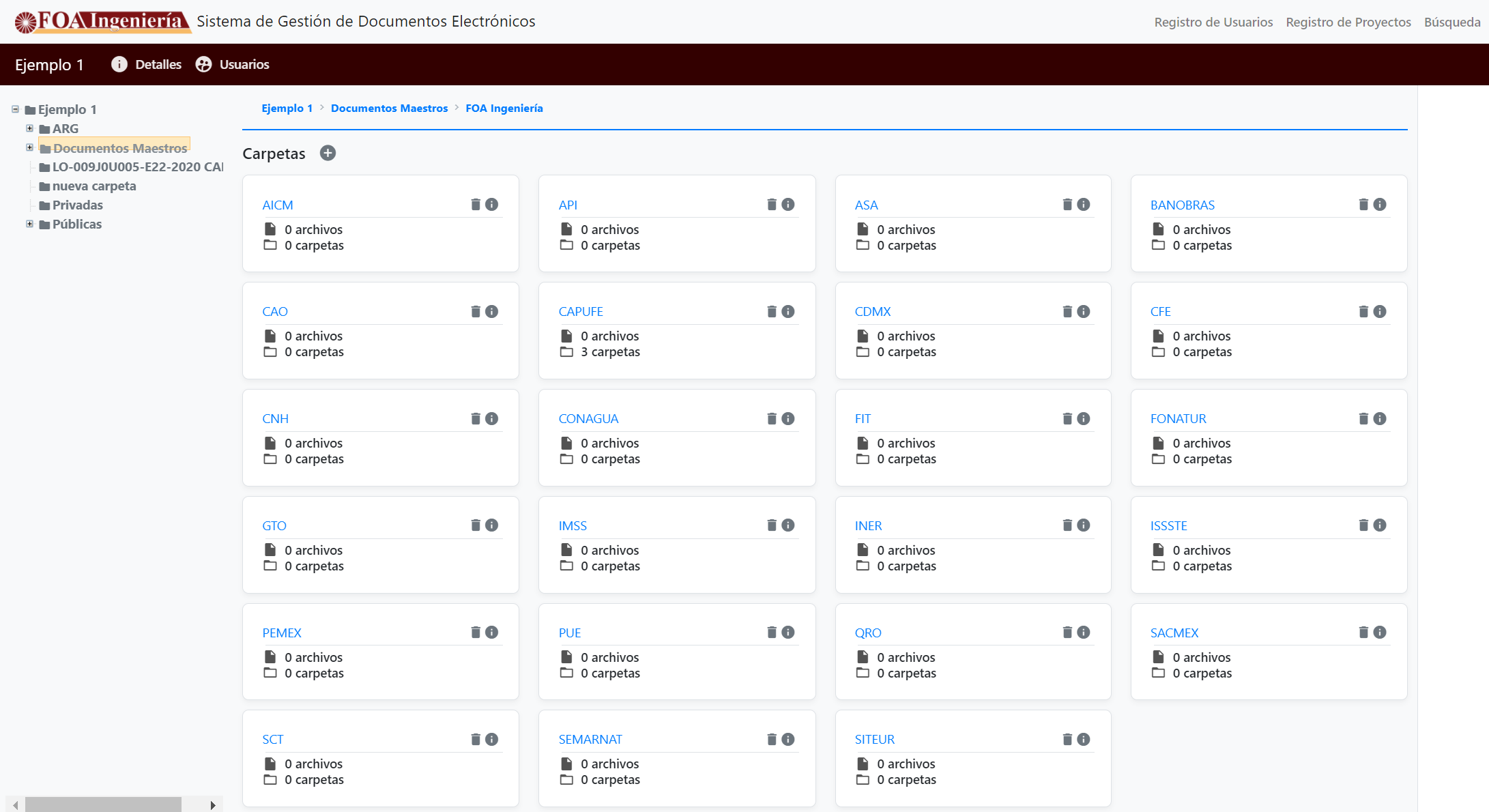Show info for the CONAGUA folder

tap(788, 419)
